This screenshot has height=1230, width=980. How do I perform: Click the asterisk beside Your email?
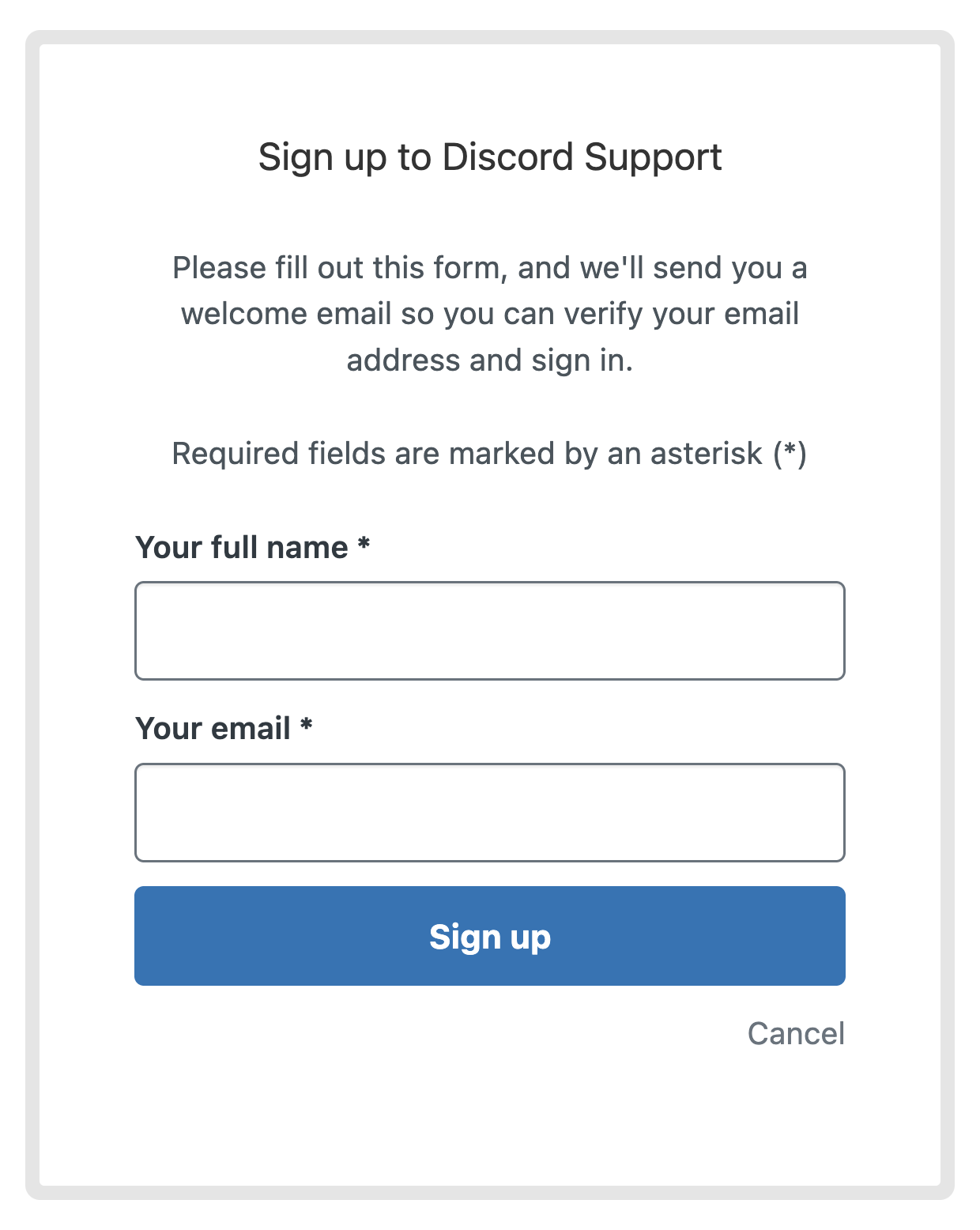(306, 726)
